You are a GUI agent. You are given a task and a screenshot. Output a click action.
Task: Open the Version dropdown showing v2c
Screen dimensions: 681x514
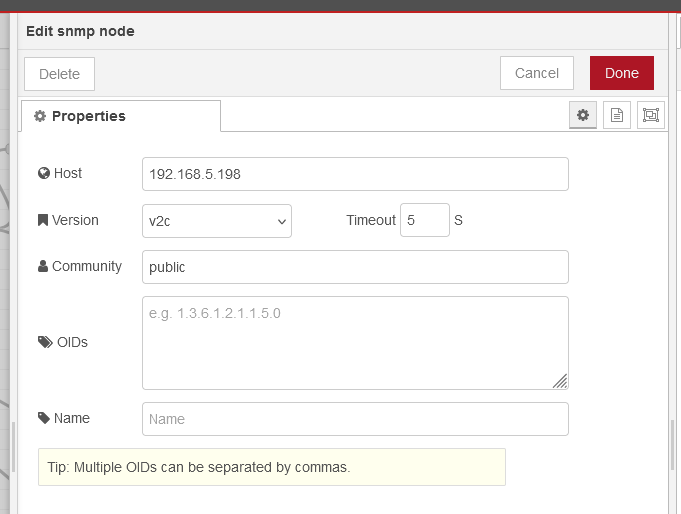click(x=217, y=221)
